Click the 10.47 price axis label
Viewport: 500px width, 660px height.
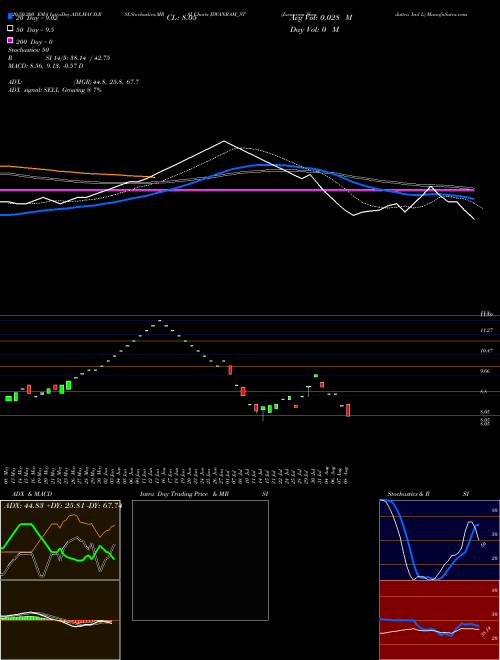click(x=486, y=351)
